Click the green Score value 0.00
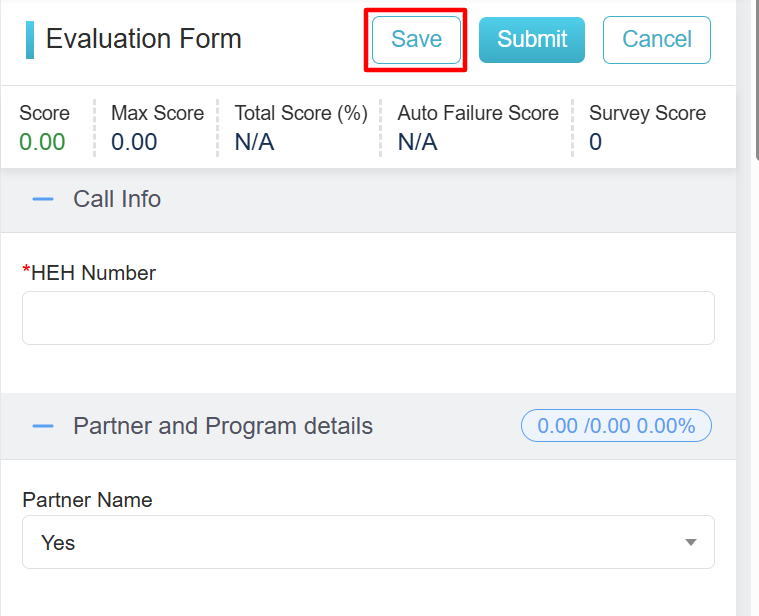Image resolution: width=759 pixels, height=616 pixels. click(42, 142)
